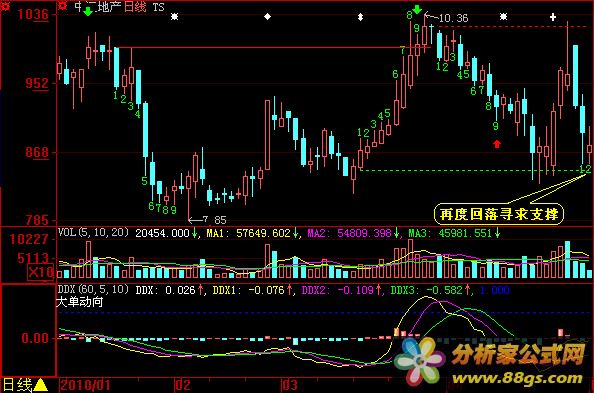Image resolution: width=594 pixels, height=393 pixels.
Task: Click the DDX1: -0.076 value
Action: pyautogui.click(x=248, y=291)
